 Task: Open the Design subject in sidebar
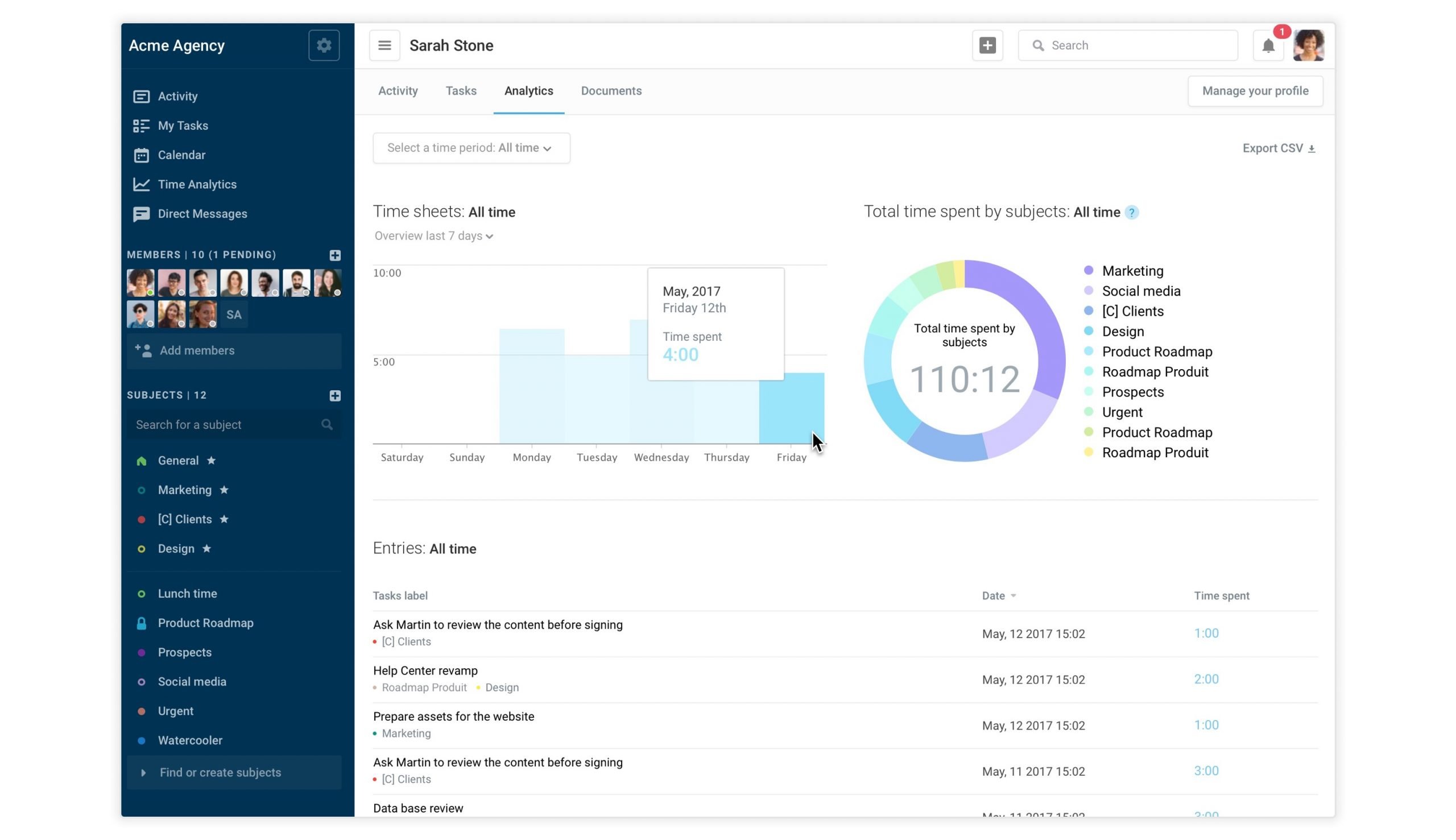coord(176,549)
